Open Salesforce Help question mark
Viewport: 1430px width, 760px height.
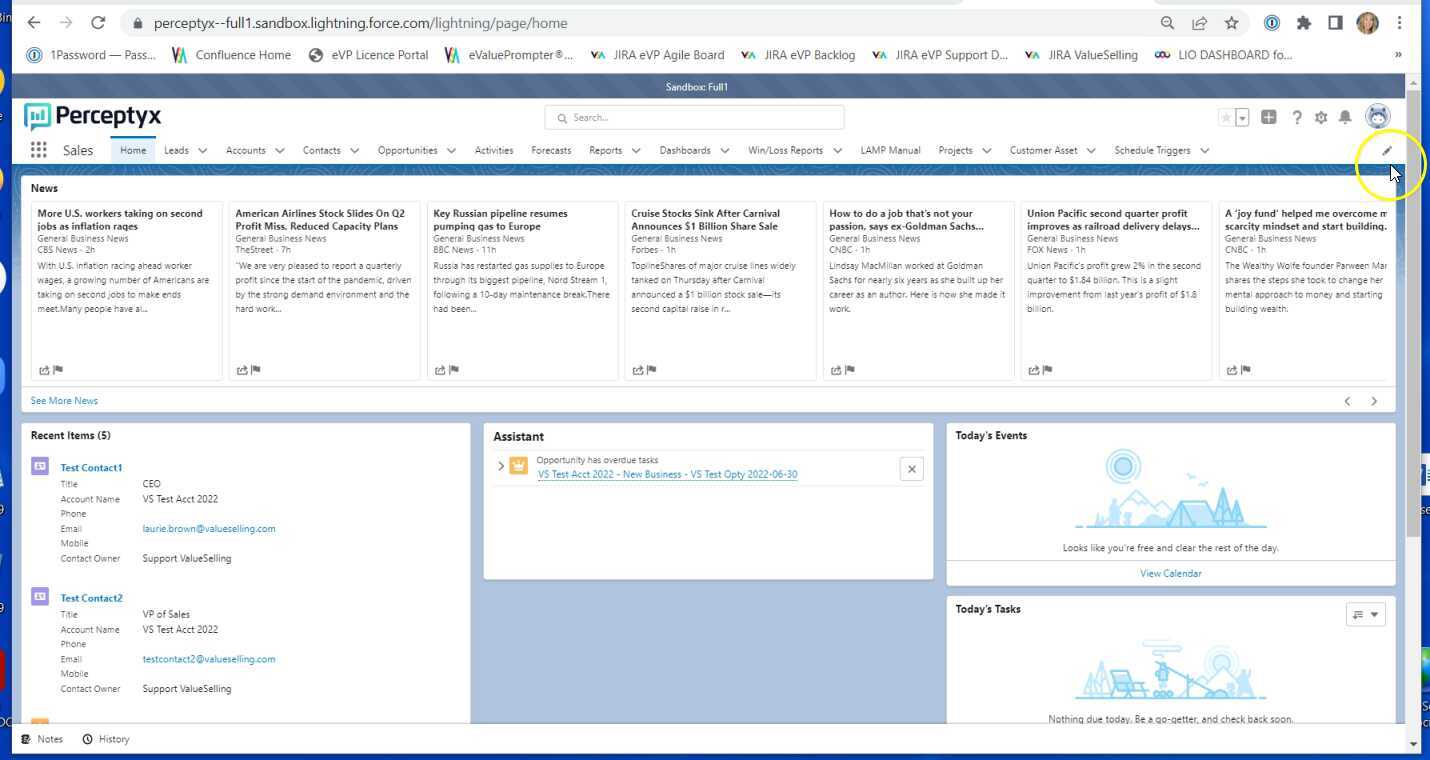1297,117
